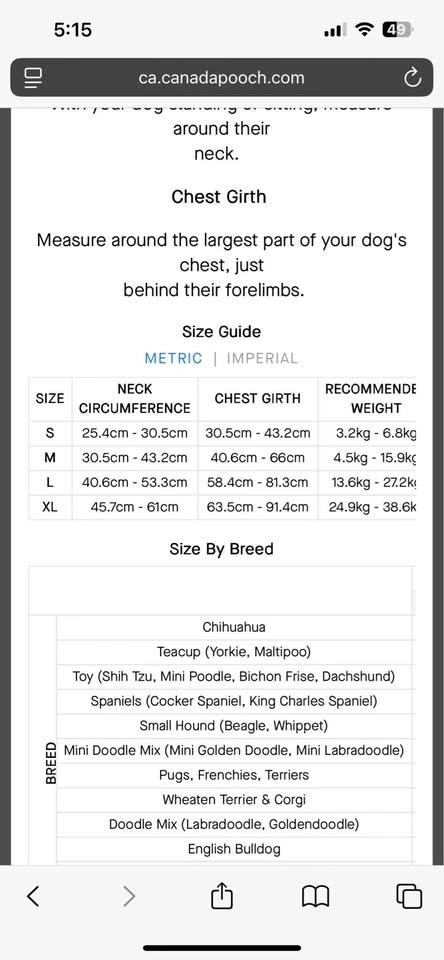The width and height of the screenshot is (444, 960).
Task: Tap the home indicator bar
Action: click(x=222, y=948)
